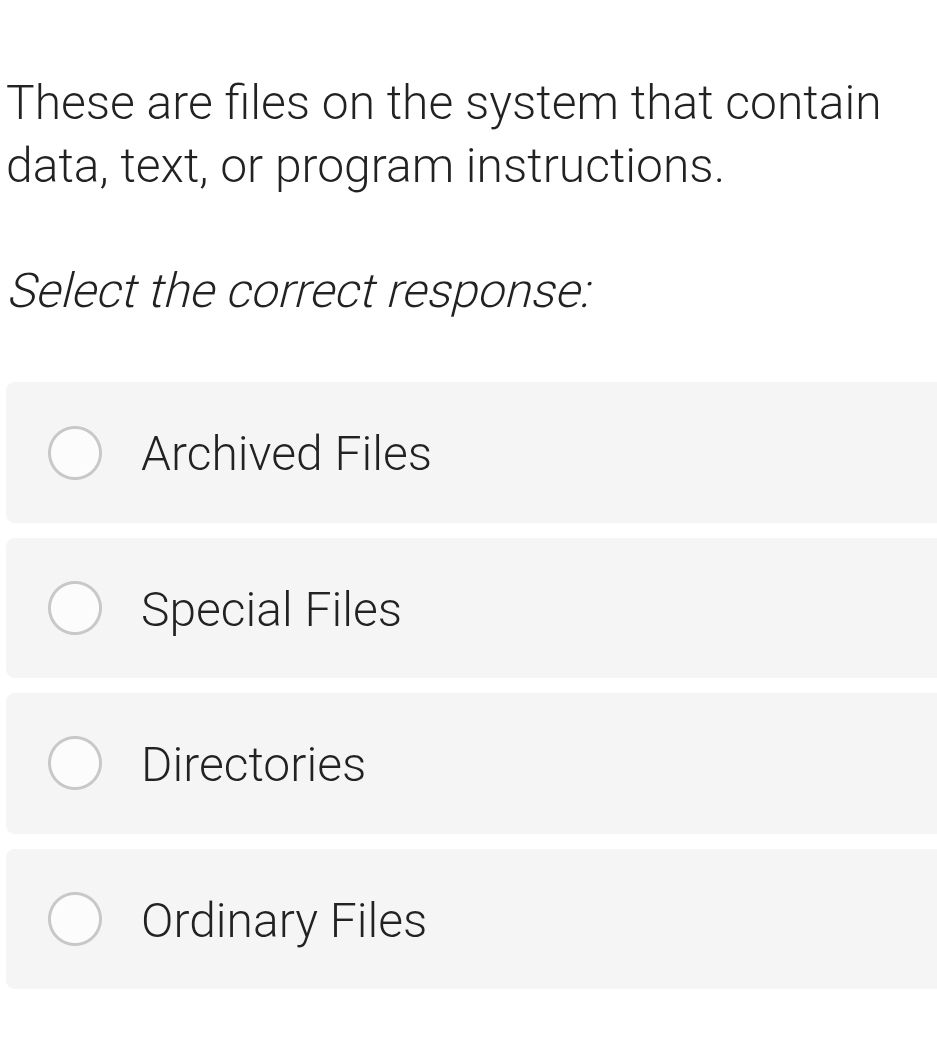The width and height of the screenshot is (937, 1039).
Task: Select the radio button for Directories
Action: pyautogui.click(x=75, y=763)
